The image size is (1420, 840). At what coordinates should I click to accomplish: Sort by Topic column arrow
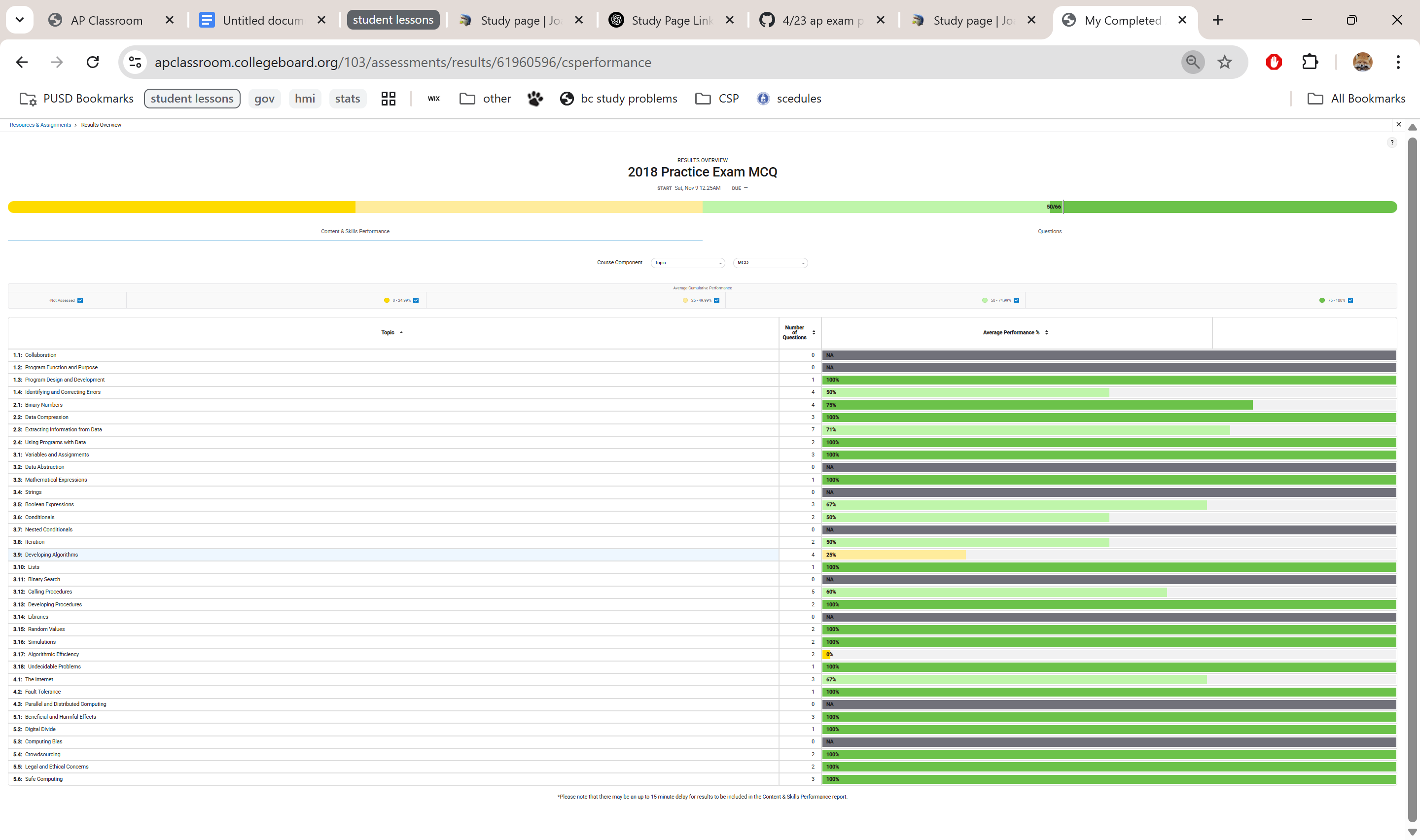401,333
